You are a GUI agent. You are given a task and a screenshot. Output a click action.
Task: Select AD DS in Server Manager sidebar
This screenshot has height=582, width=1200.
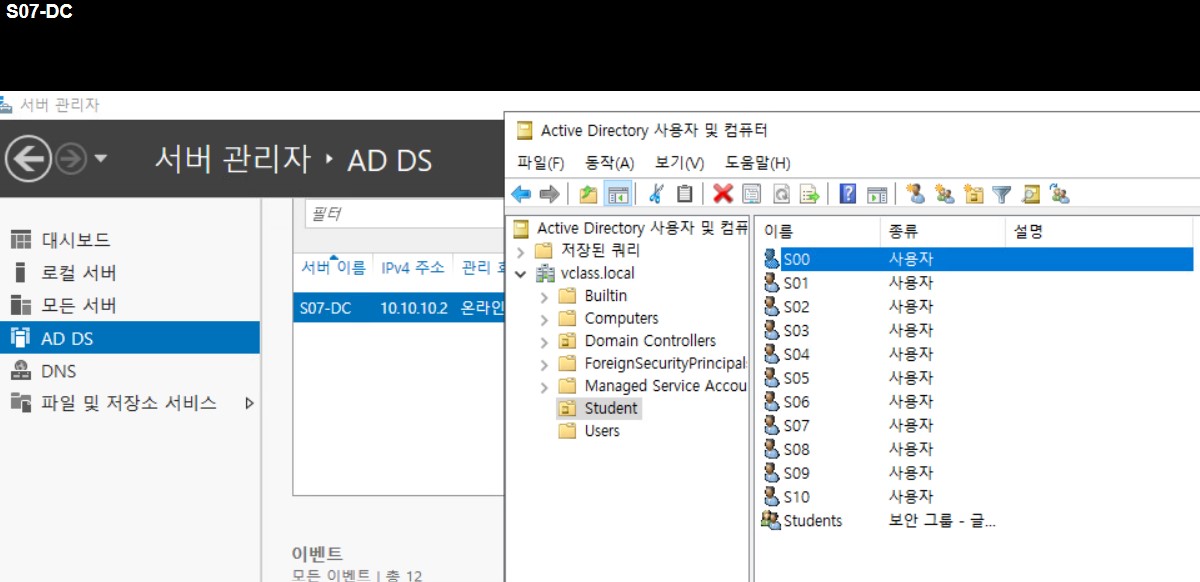point(130,338)
